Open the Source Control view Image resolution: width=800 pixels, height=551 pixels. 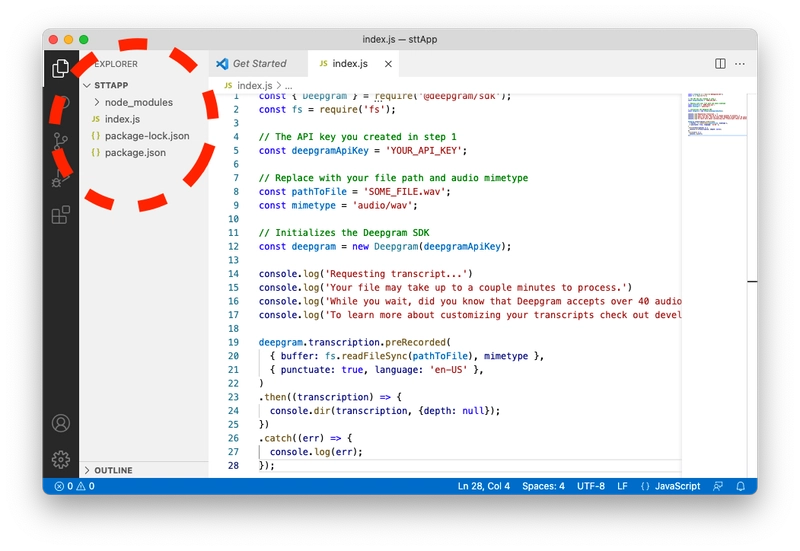61,141
